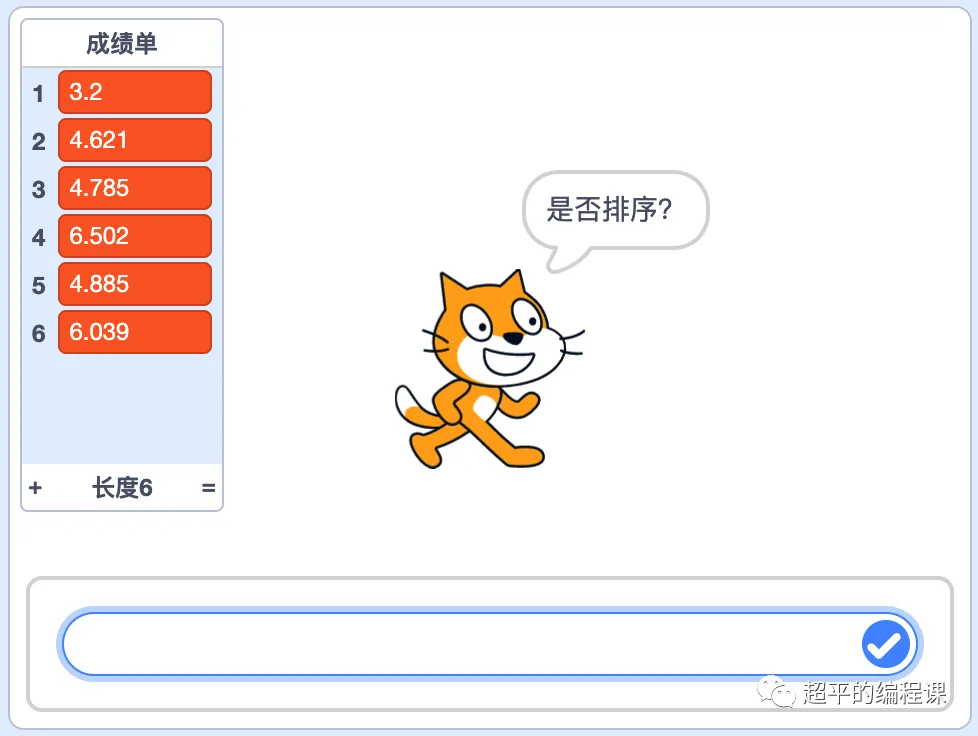Image resolution: width=978 pixels, height=736 pixels.
Task: Click the 成绩单 list title
Action: click(122, 44)
